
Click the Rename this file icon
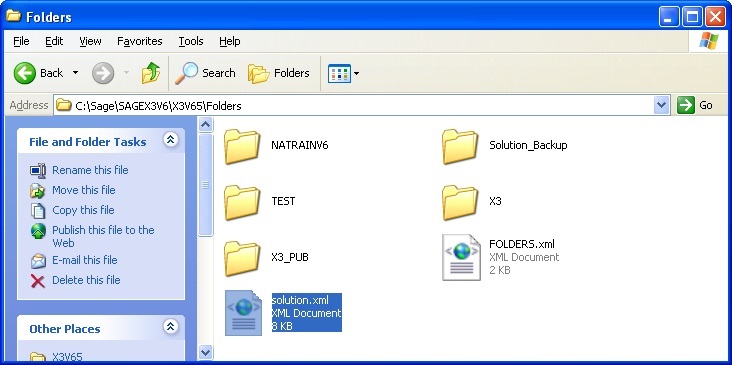coord(38,171)
